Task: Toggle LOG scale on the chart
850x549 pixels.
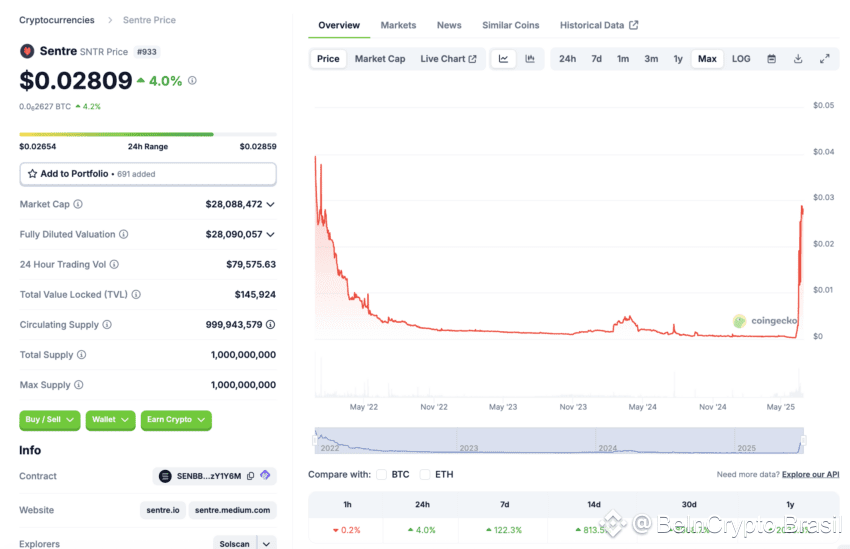Action: [x=741, y=59]
